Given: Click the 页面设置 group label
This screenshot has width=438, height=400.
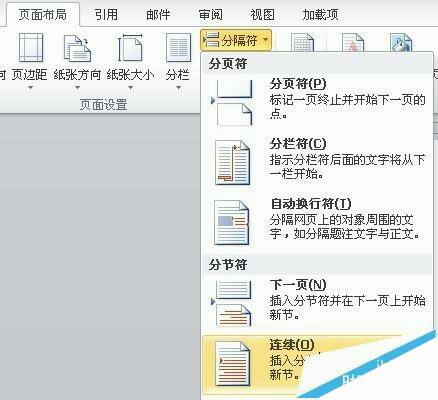Looking at the screenshot, I should (104, 105).
